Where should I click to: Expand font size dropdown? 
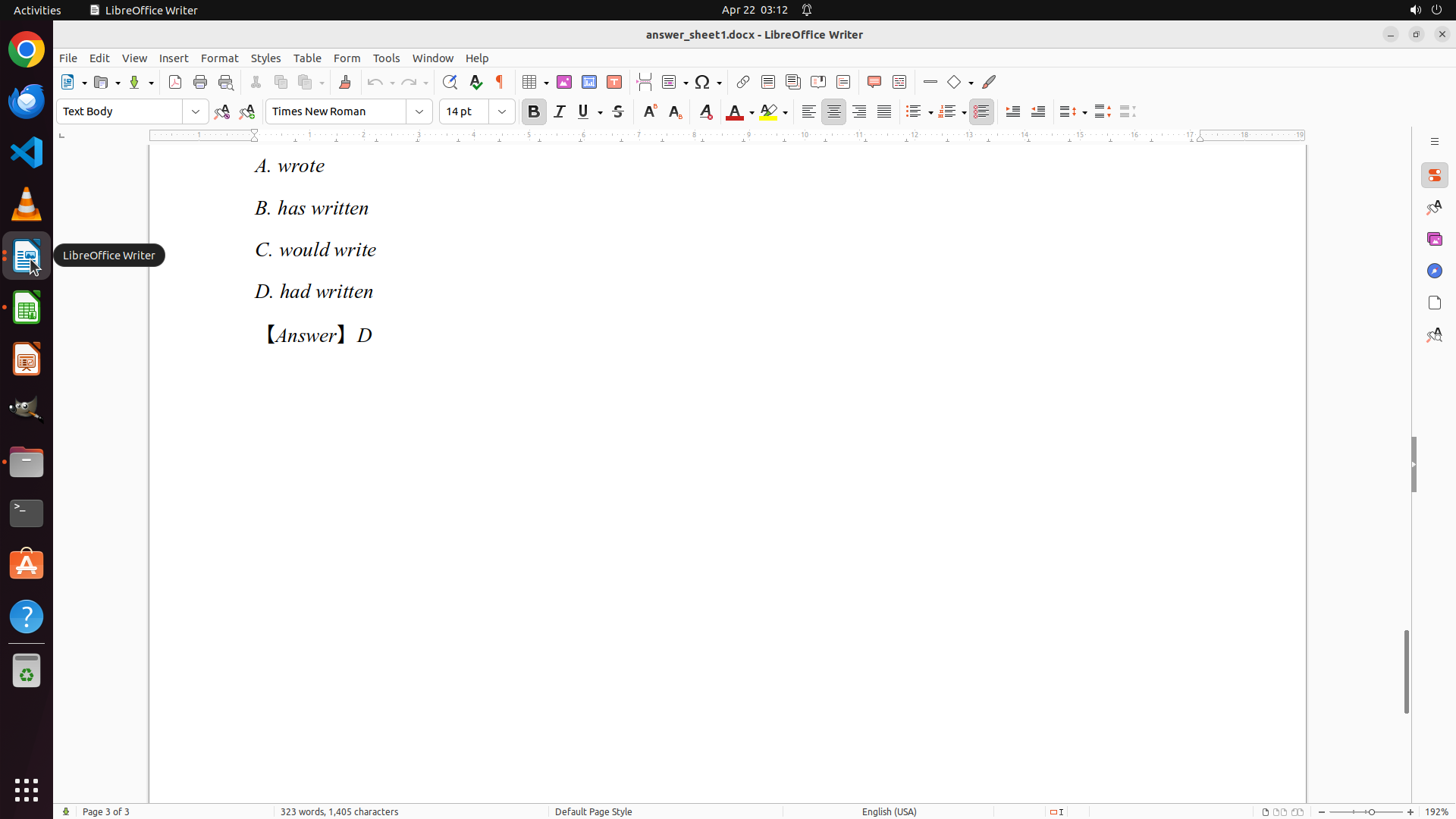tap(502, 111)
